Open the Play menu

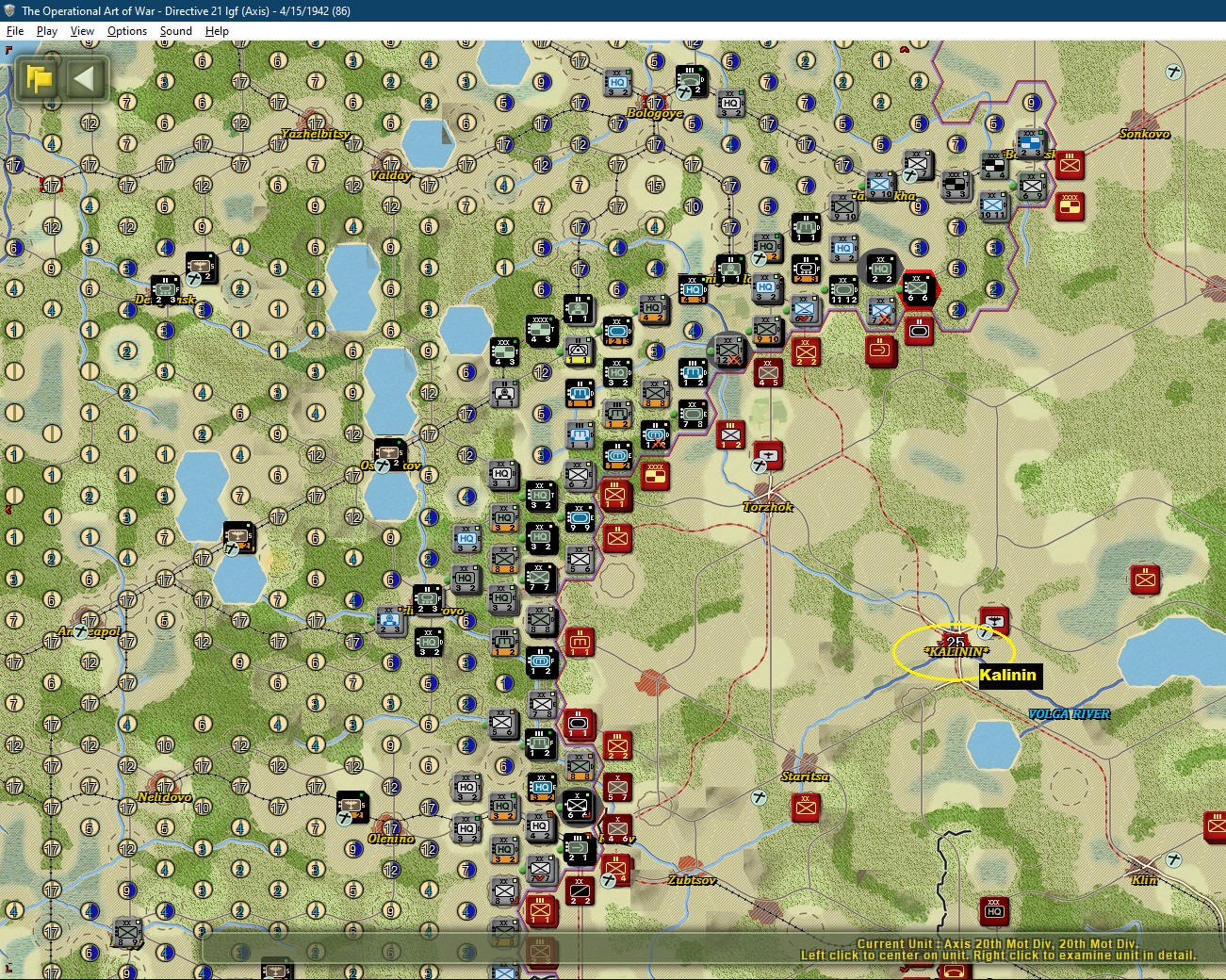pos(47,31)
